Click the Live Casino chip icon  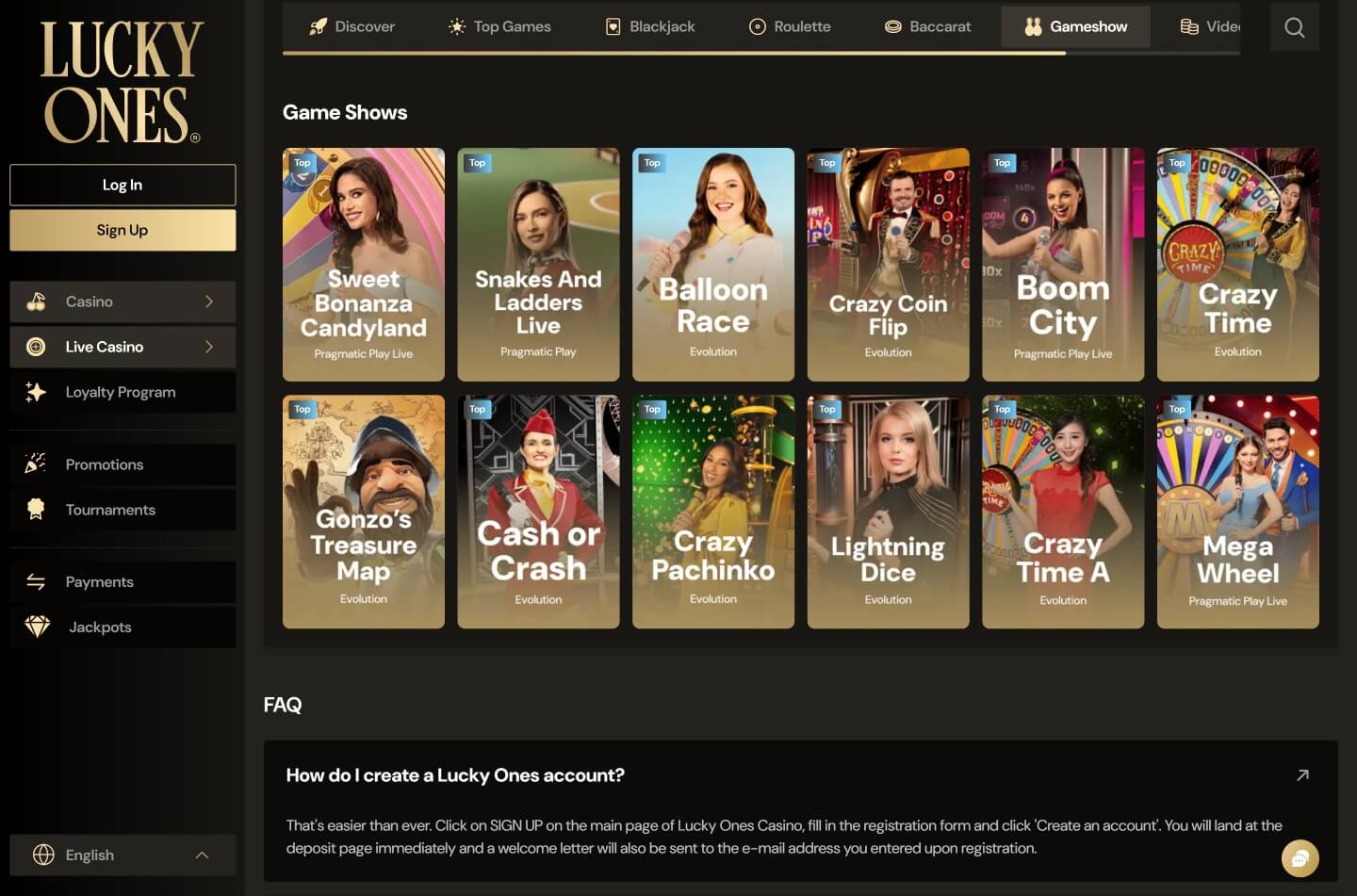(x=35, y=347)
